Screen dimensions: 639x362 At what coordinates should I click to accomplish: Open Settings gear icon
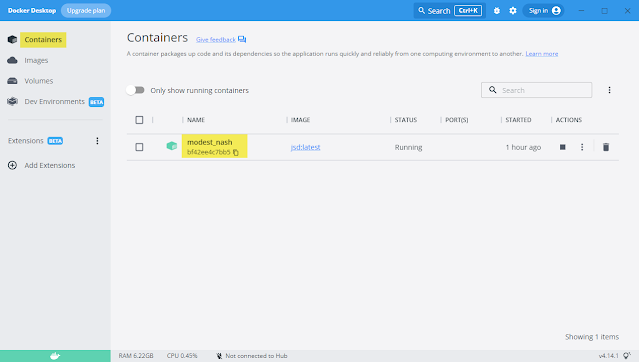[513, 11]
